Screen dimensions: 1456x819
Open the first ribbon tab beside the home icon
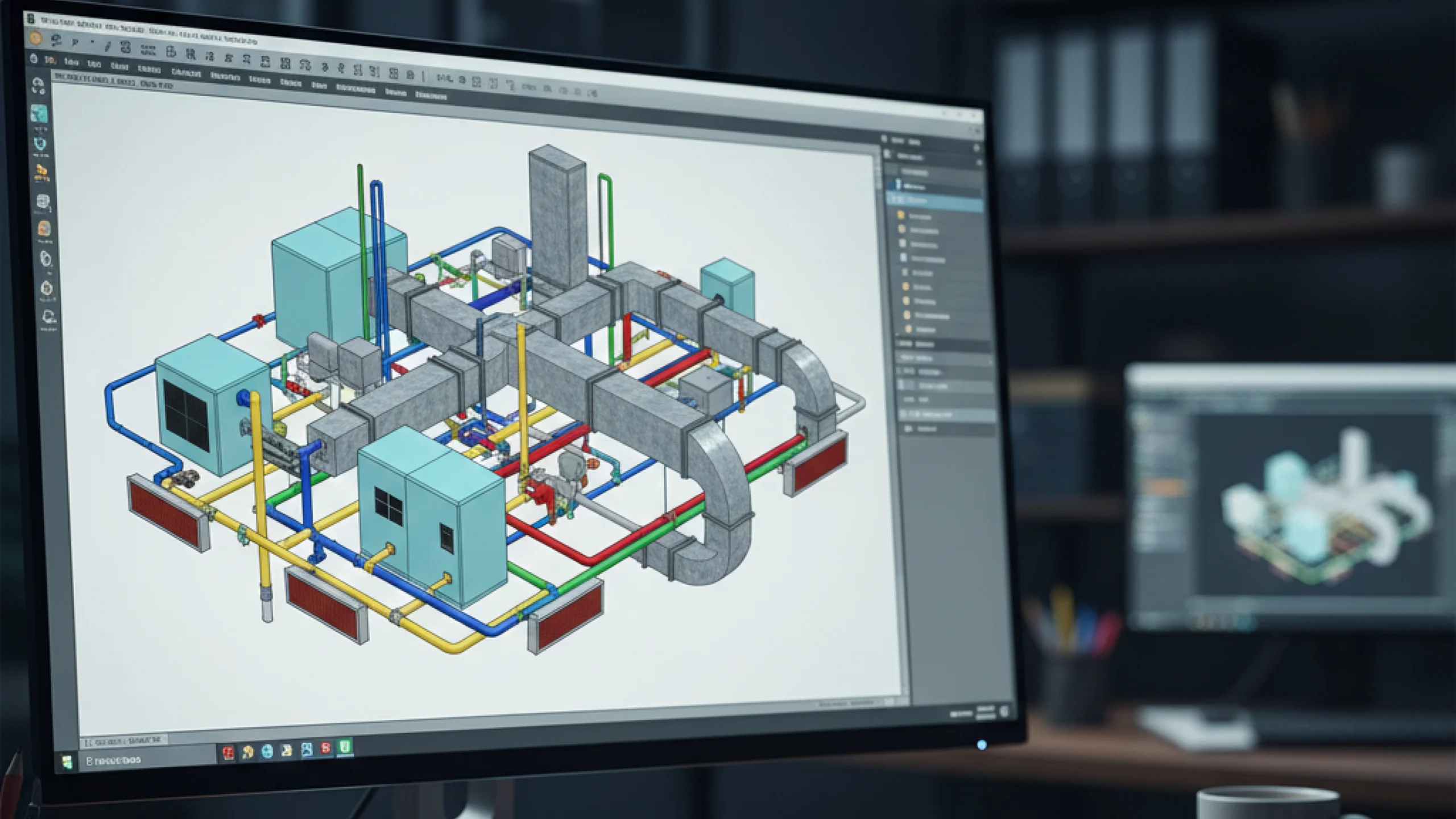click(50, 60)
